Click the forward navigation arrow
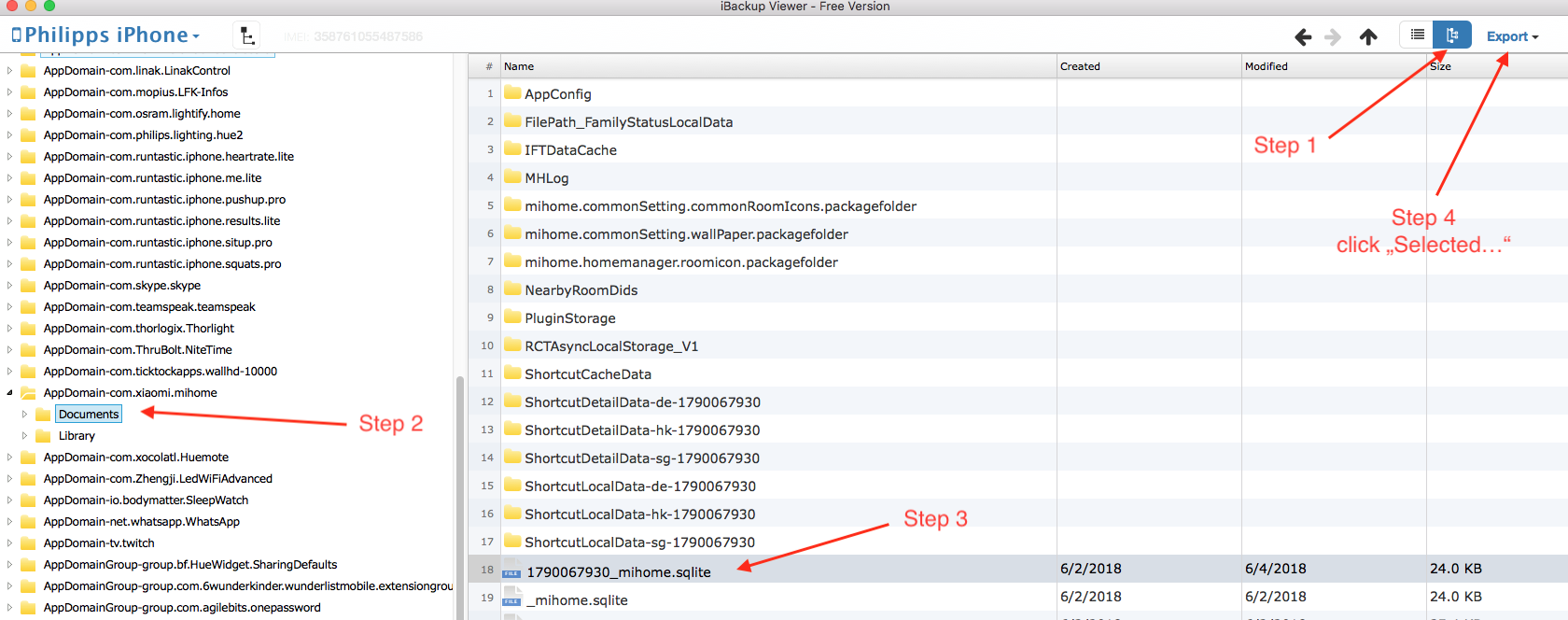1568x620 pixels. tap(1333, 37)
